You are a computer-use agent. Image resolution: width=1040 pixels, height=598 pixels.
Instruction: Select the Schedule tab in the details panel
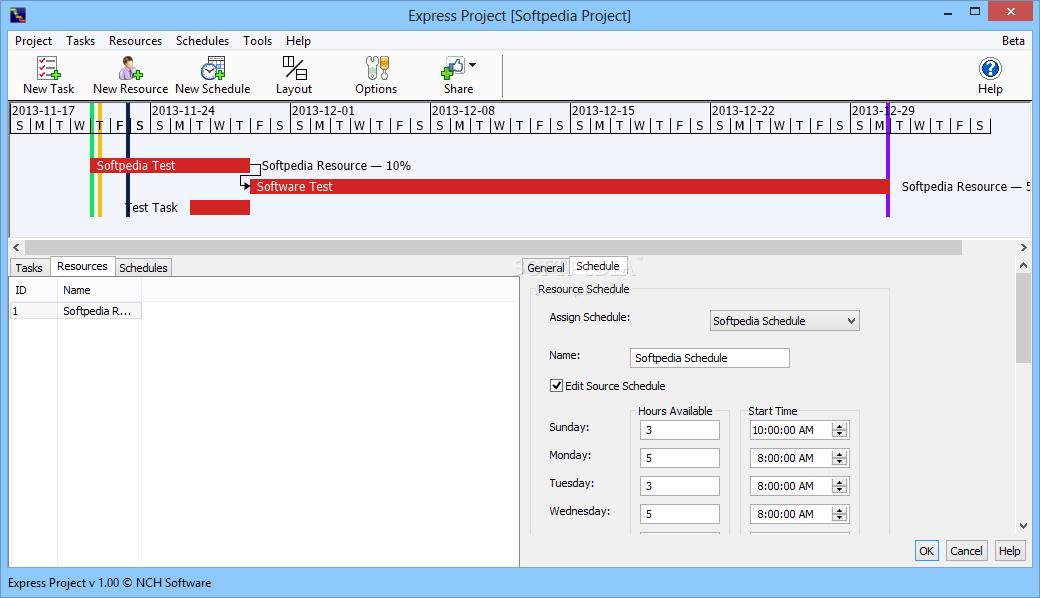(x=598, y=267)
